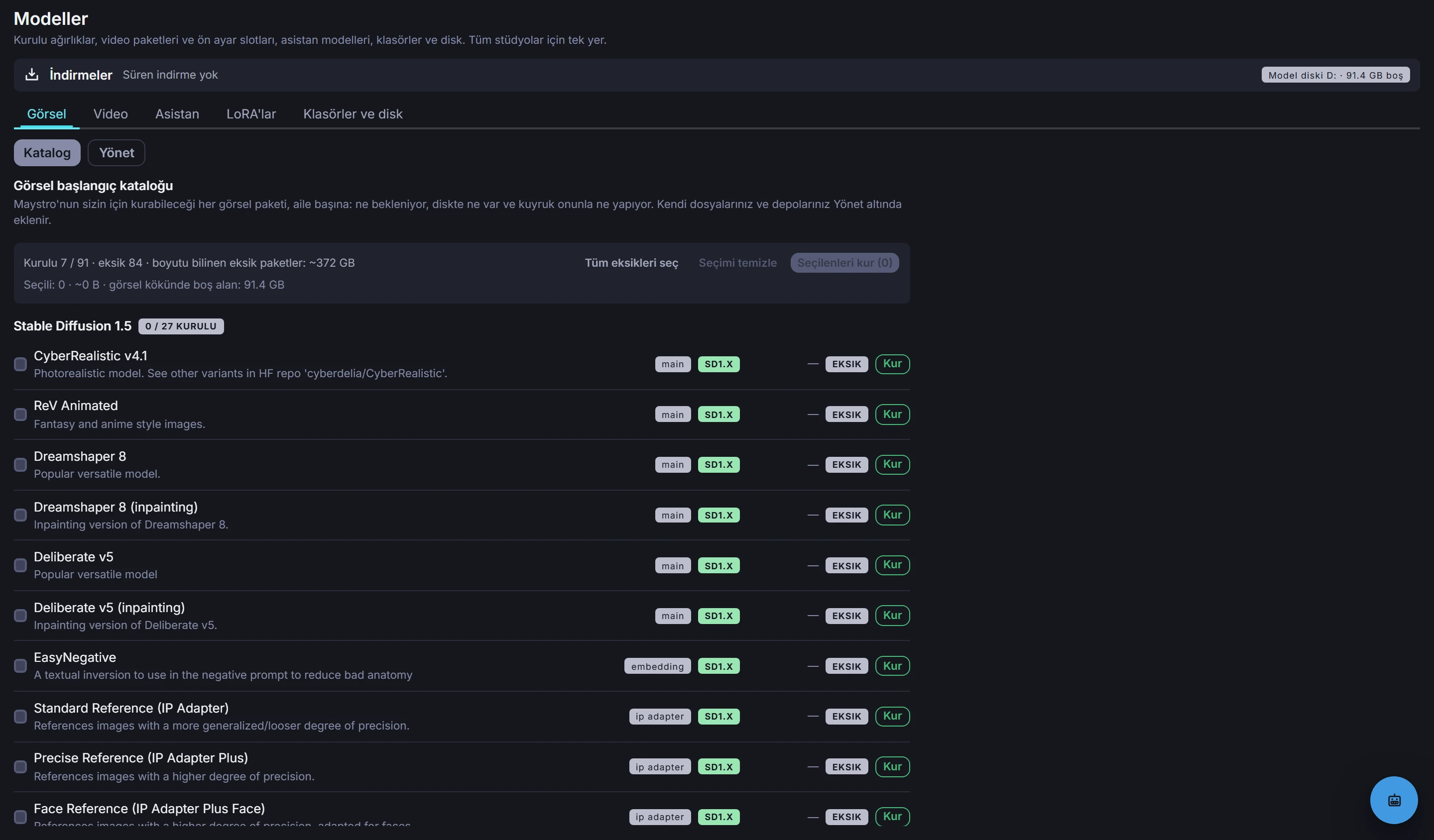Screen dimensions: 1434x840
Task: Click Seçilenleri kur (0) button
Action: click(x=844, y=263)
